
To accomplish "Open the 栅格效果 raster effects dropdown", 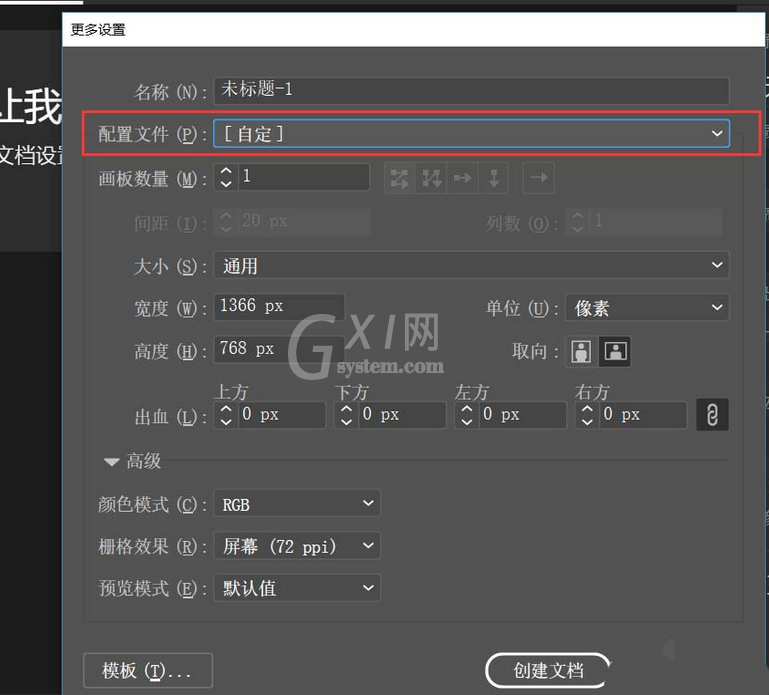I will [x=297, y=545].
